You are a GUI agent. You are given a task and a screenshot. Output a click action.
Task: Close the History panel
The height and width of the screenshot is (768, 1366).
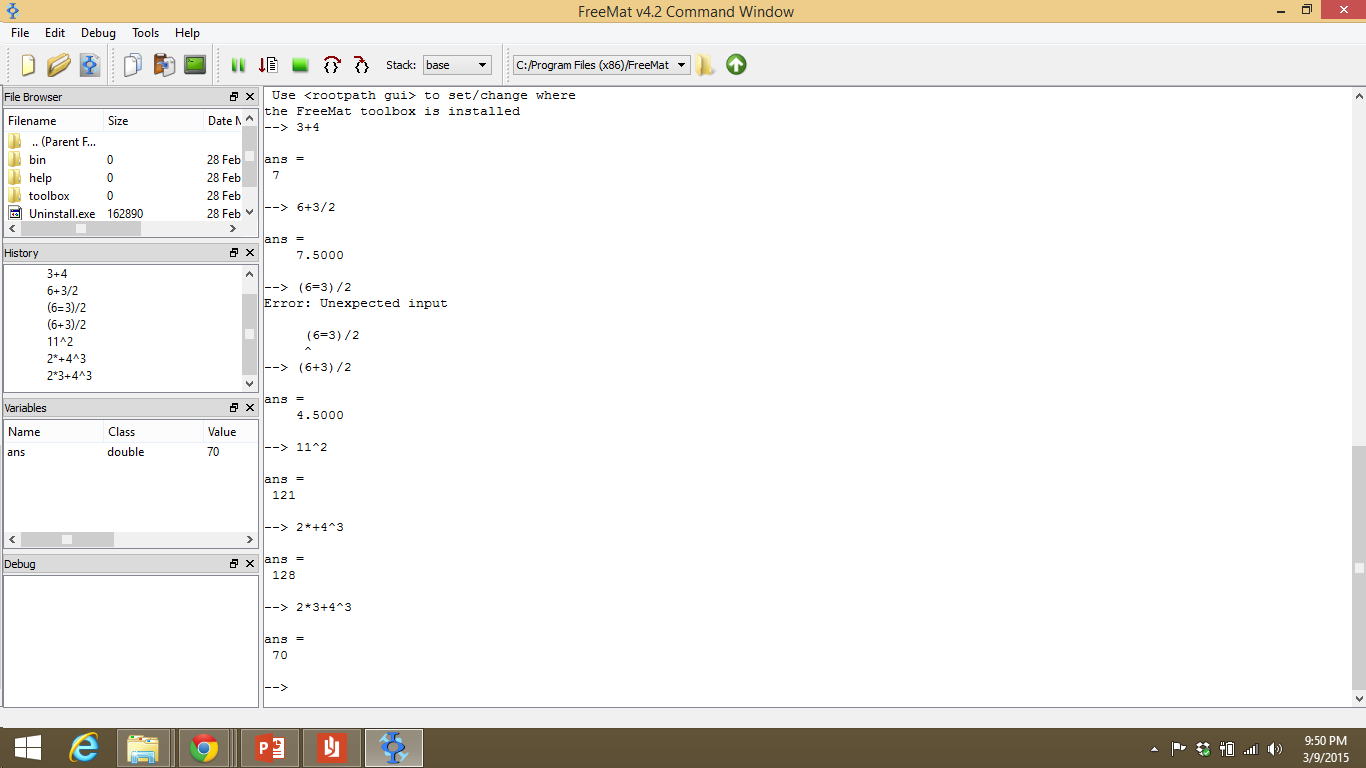[x=249, y=253]
